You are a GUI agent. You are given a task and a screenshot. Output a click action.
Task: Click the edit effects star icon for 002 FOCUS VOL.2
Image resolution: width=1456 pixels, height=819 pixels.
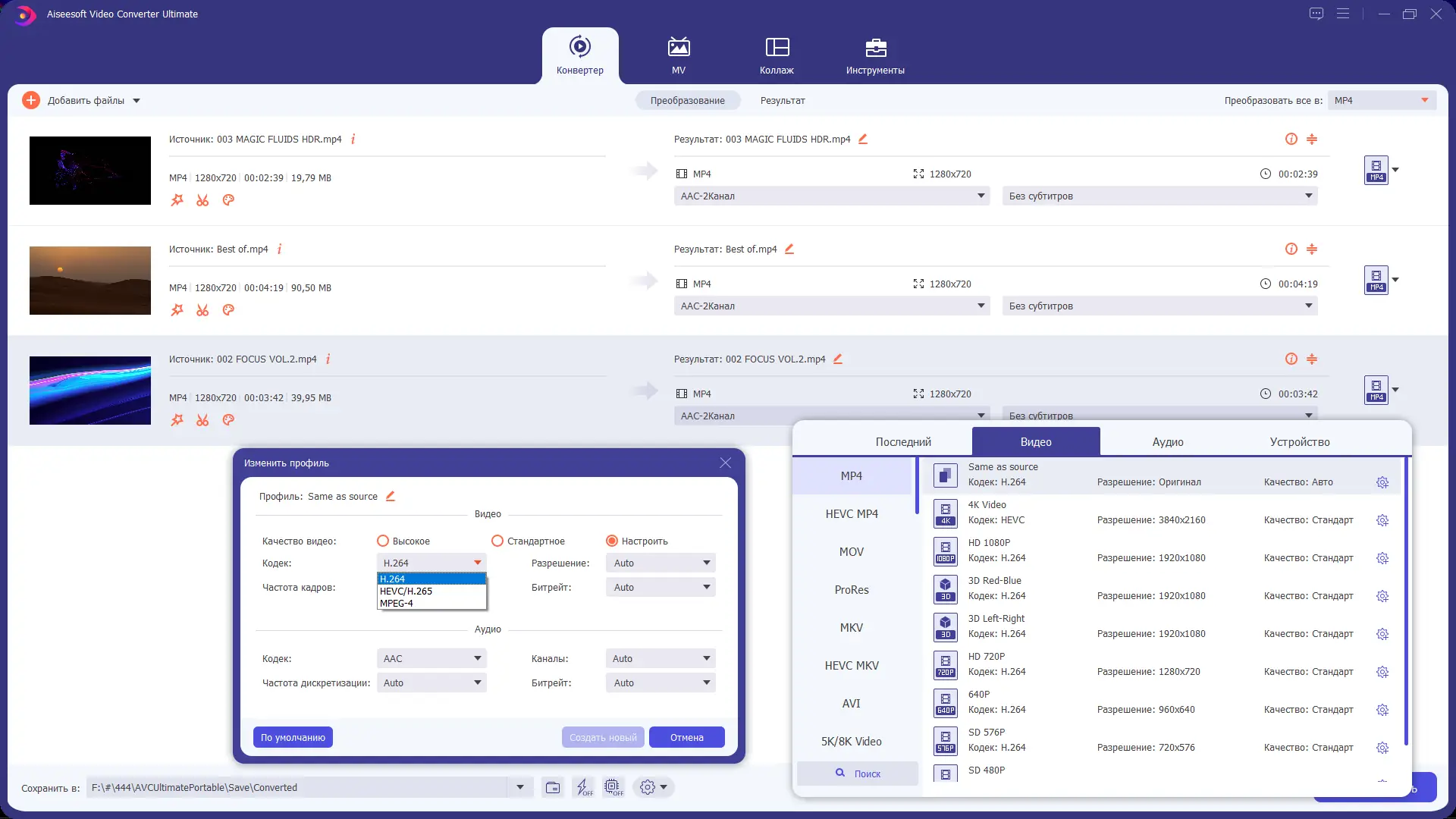click(177, 420)
